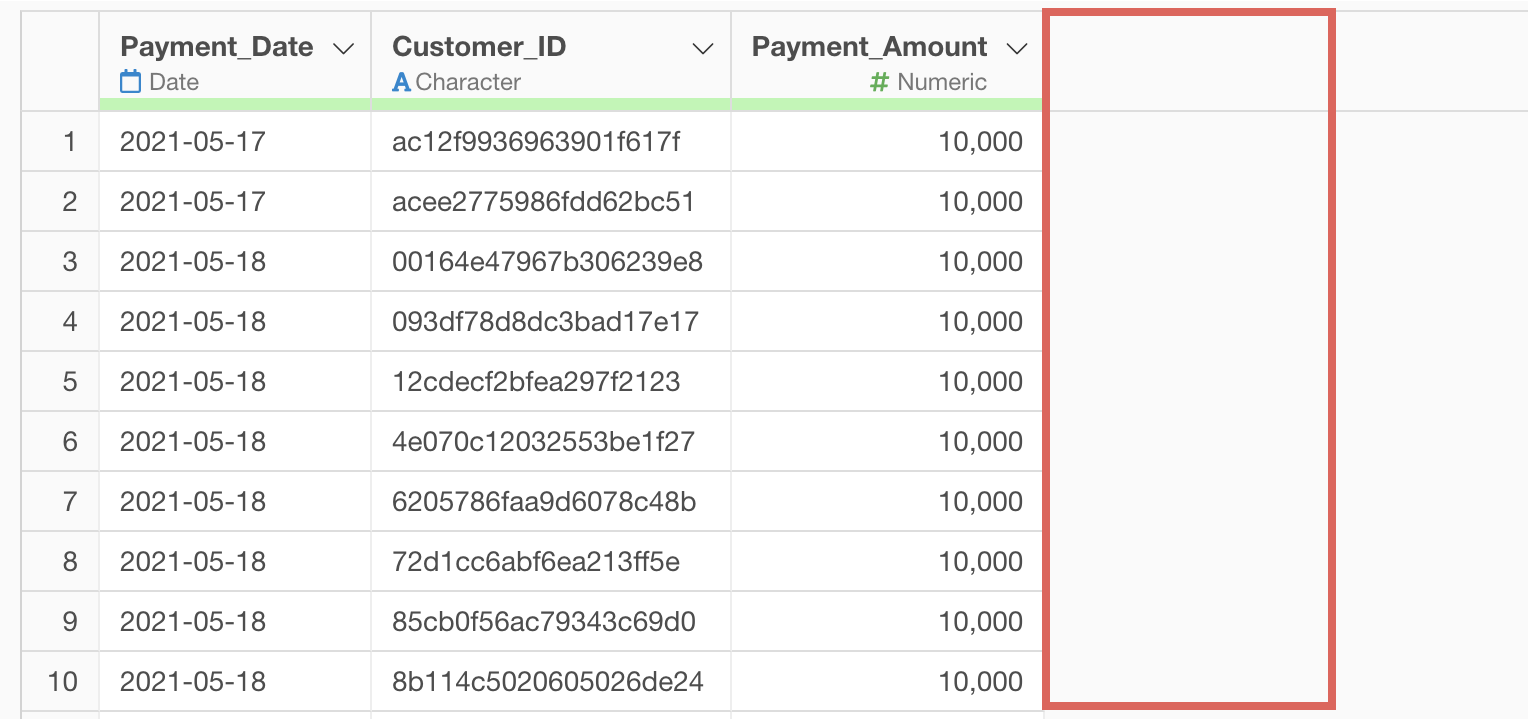
Task: Select the Customer_ID column header name
Action: (x=479, y=47)
